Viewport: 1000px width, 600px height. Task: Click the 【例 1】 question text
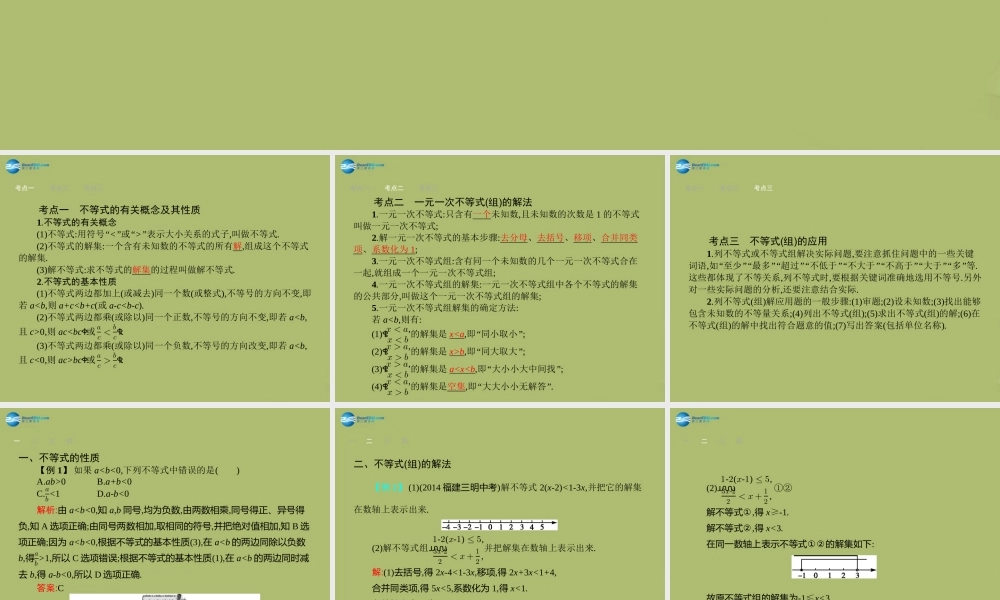(x=139, y=471)
